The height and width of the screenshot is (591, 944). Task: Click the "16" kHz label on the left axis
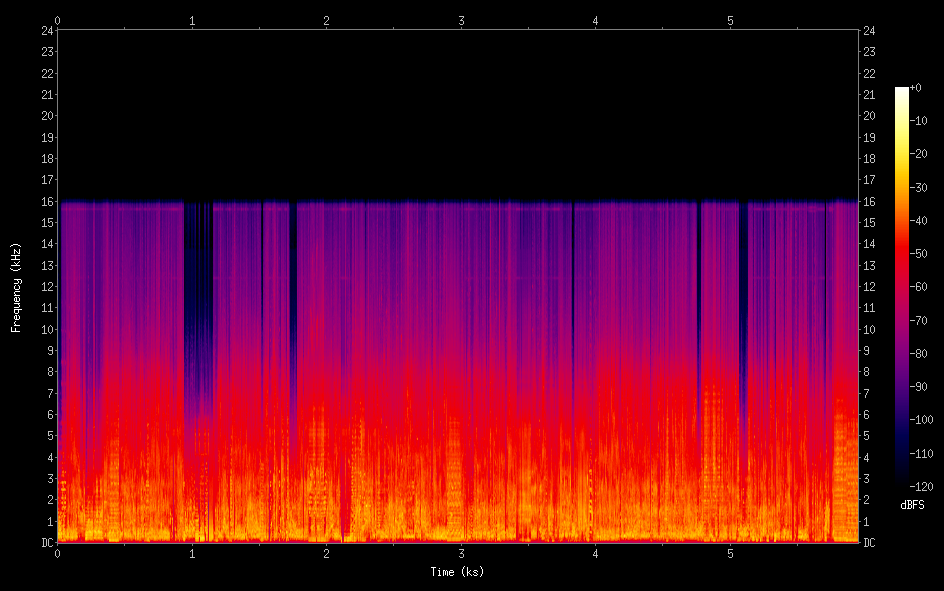click(x=46, y=201)
